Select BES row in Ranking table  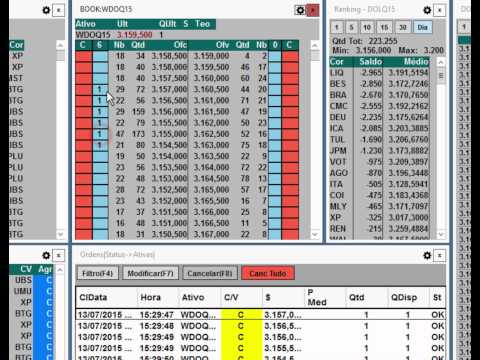(x=379, y=84)
